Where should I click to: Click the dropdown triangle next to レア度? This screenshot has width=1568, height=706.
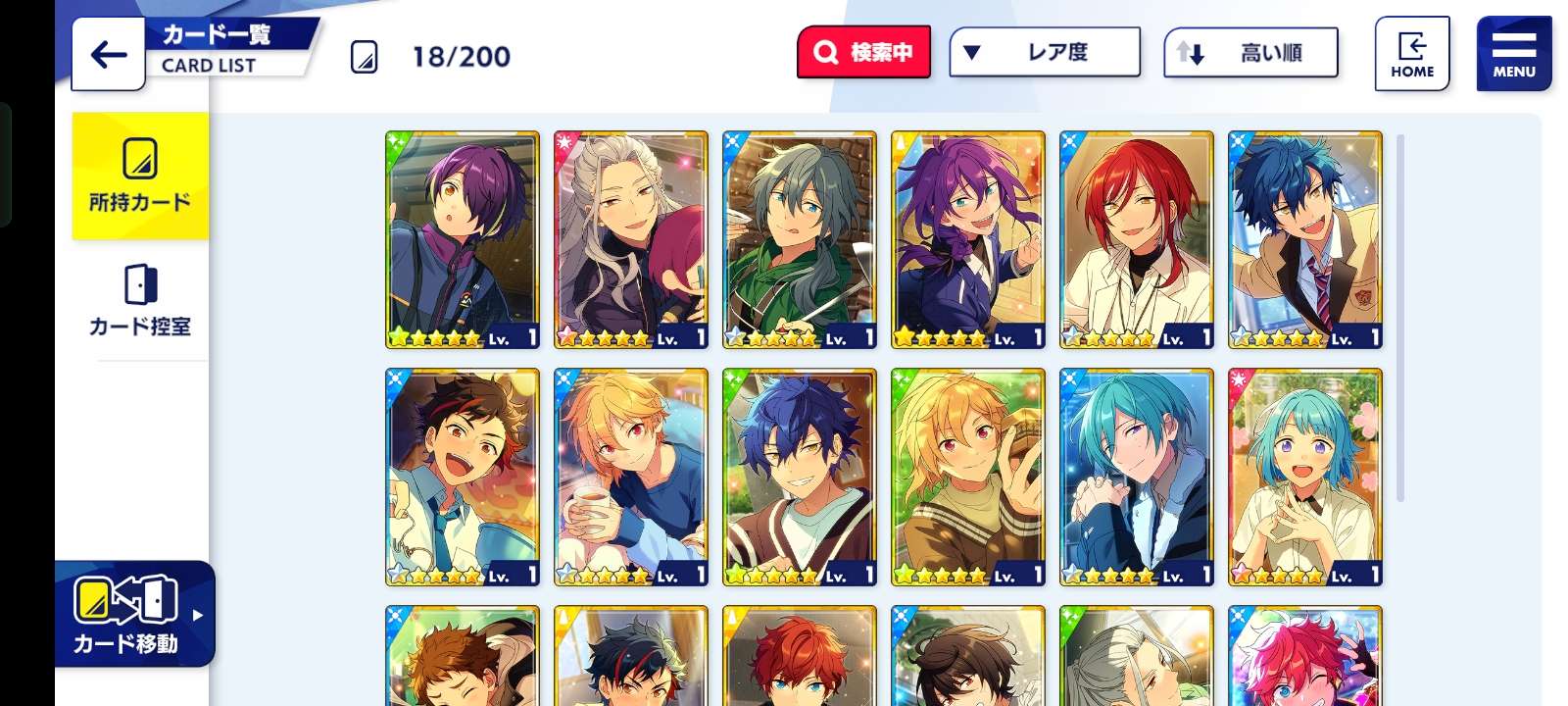click(x=972, y=53)
